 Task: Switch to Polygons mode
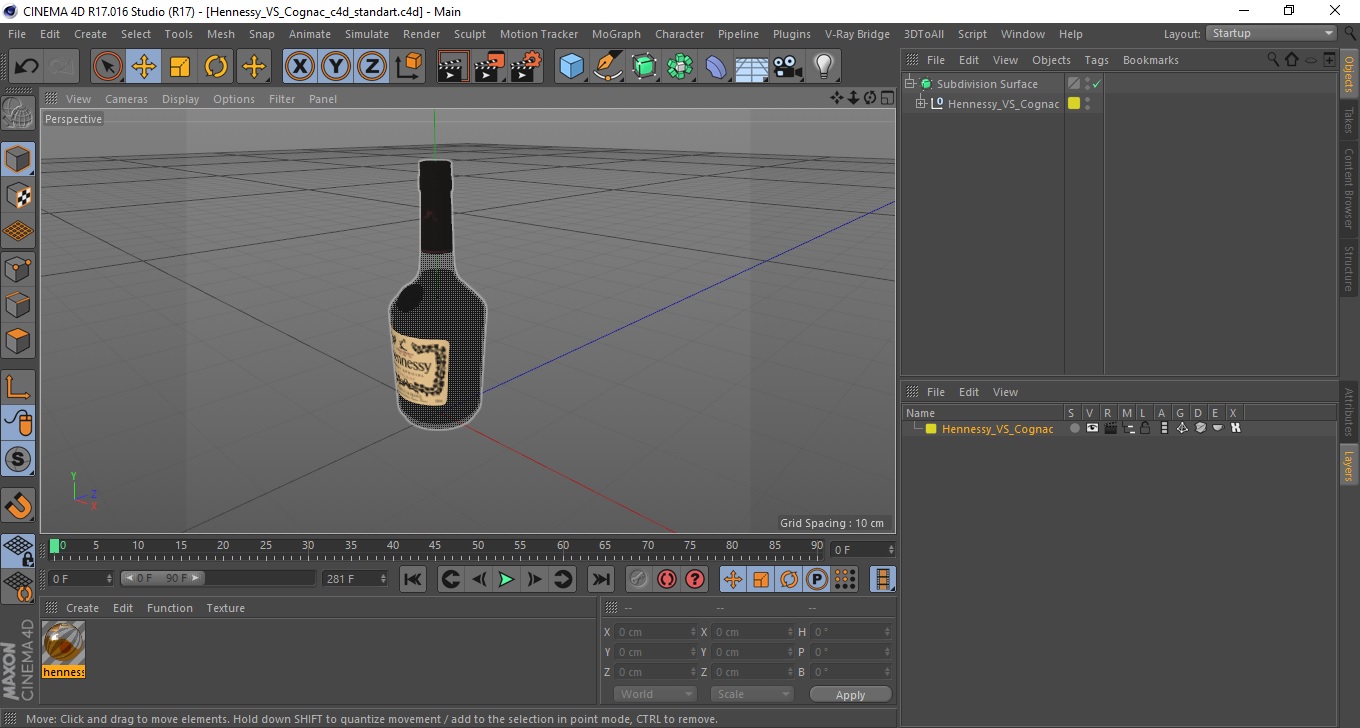click(18, 340)
